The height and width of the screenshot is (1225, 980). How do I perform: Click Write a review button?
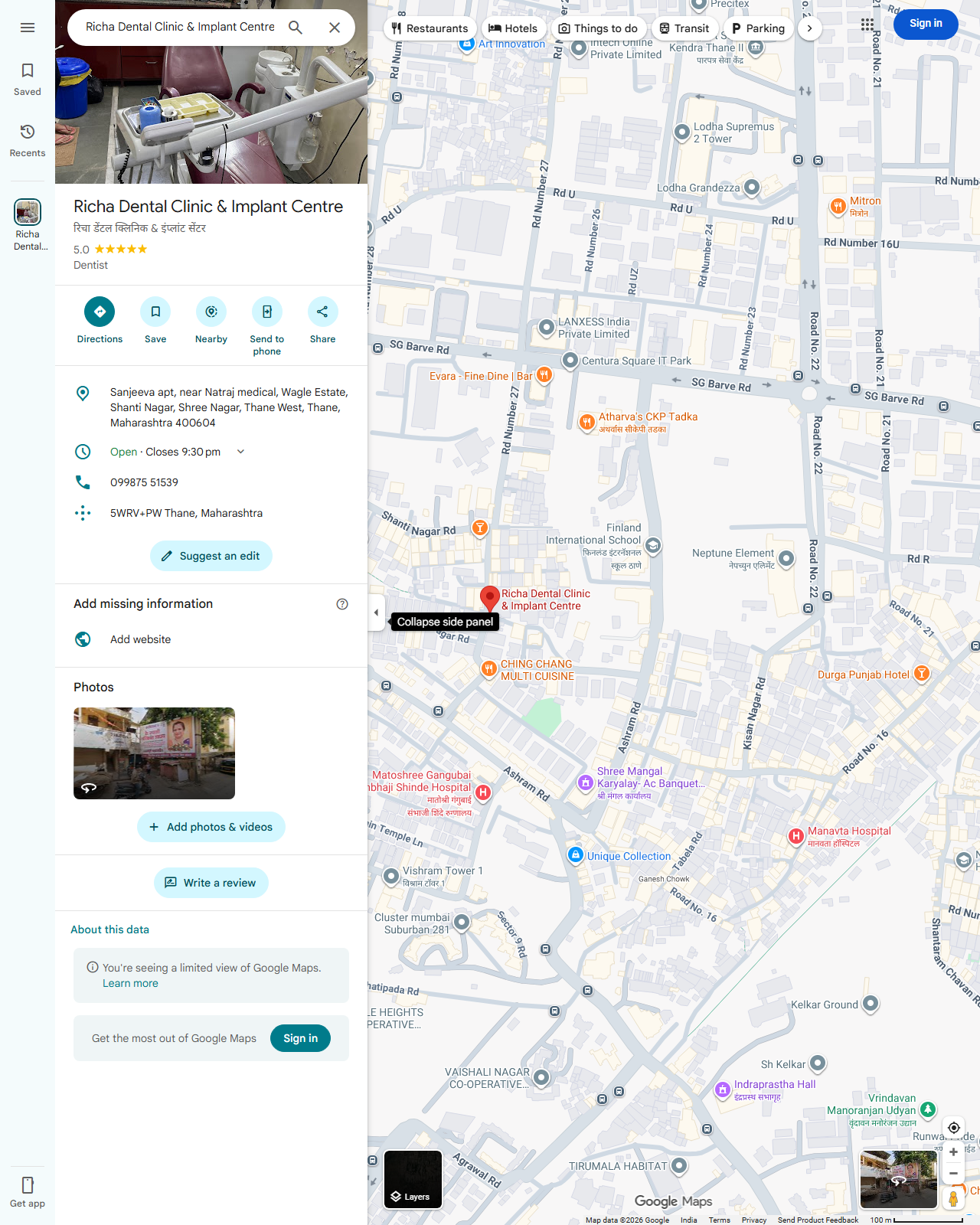211,883
